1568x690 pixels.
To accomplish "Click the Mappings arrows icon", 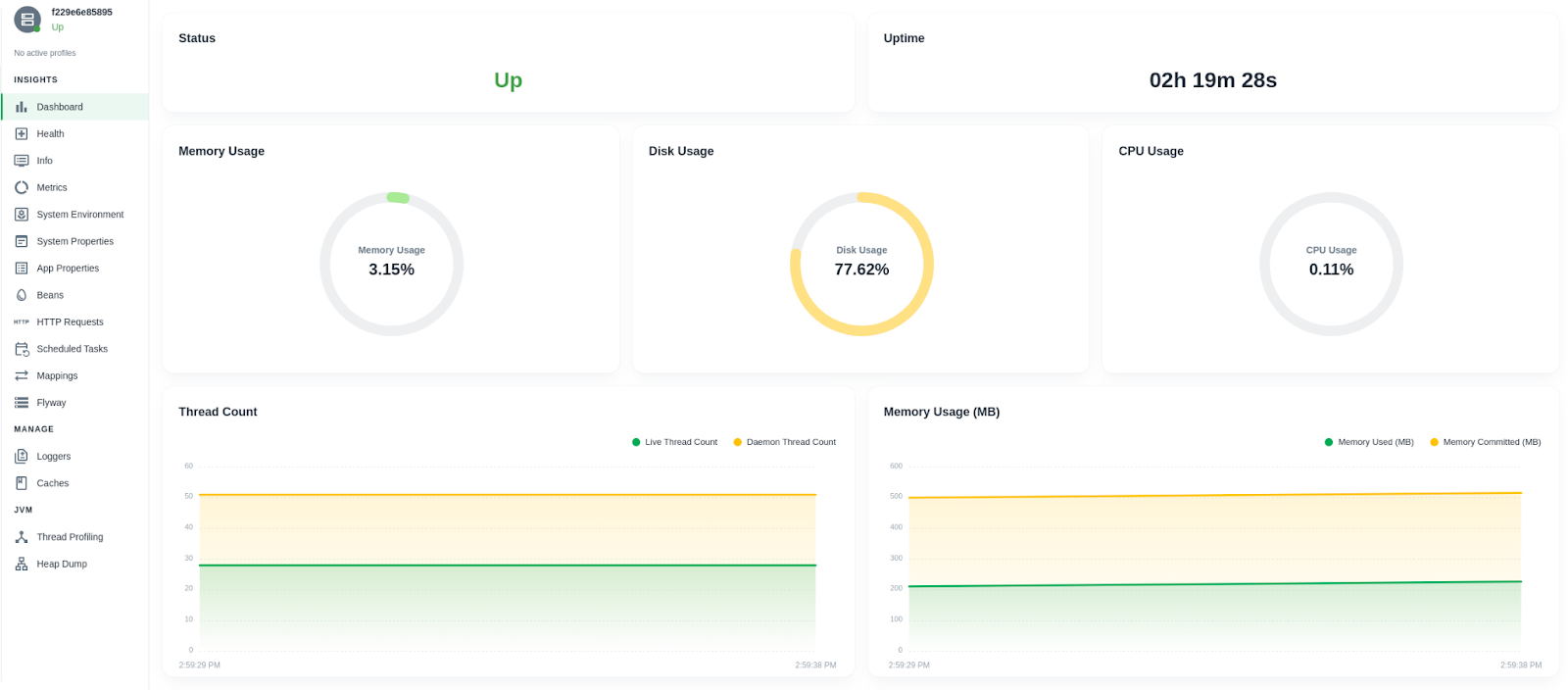I will click(x=22, y=376).
